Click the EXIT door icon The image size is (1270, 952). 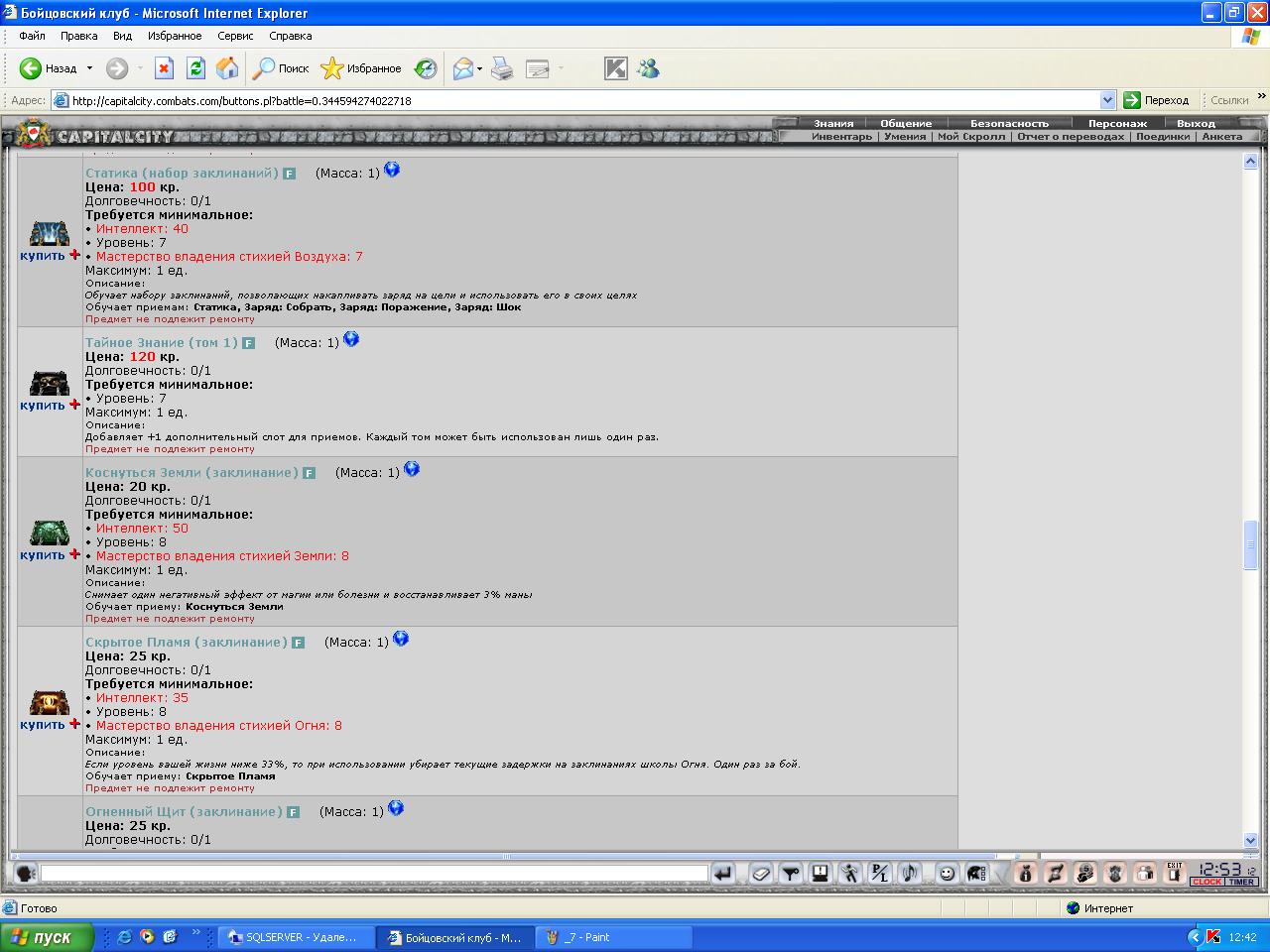pyautogui.click(x=1175, y=874)
